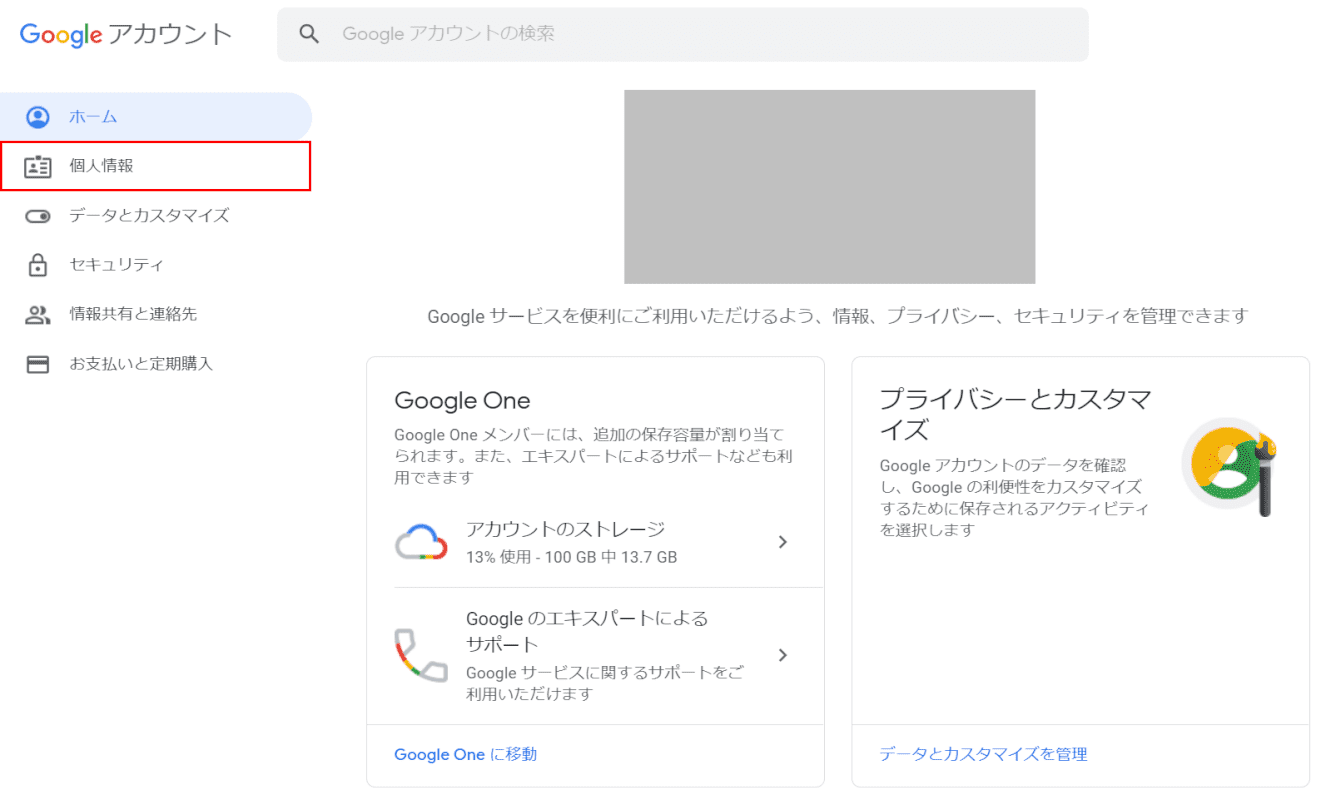Open セキュリティ in the sidebar
Screen dimensions: 1321x800
[156, 265]
